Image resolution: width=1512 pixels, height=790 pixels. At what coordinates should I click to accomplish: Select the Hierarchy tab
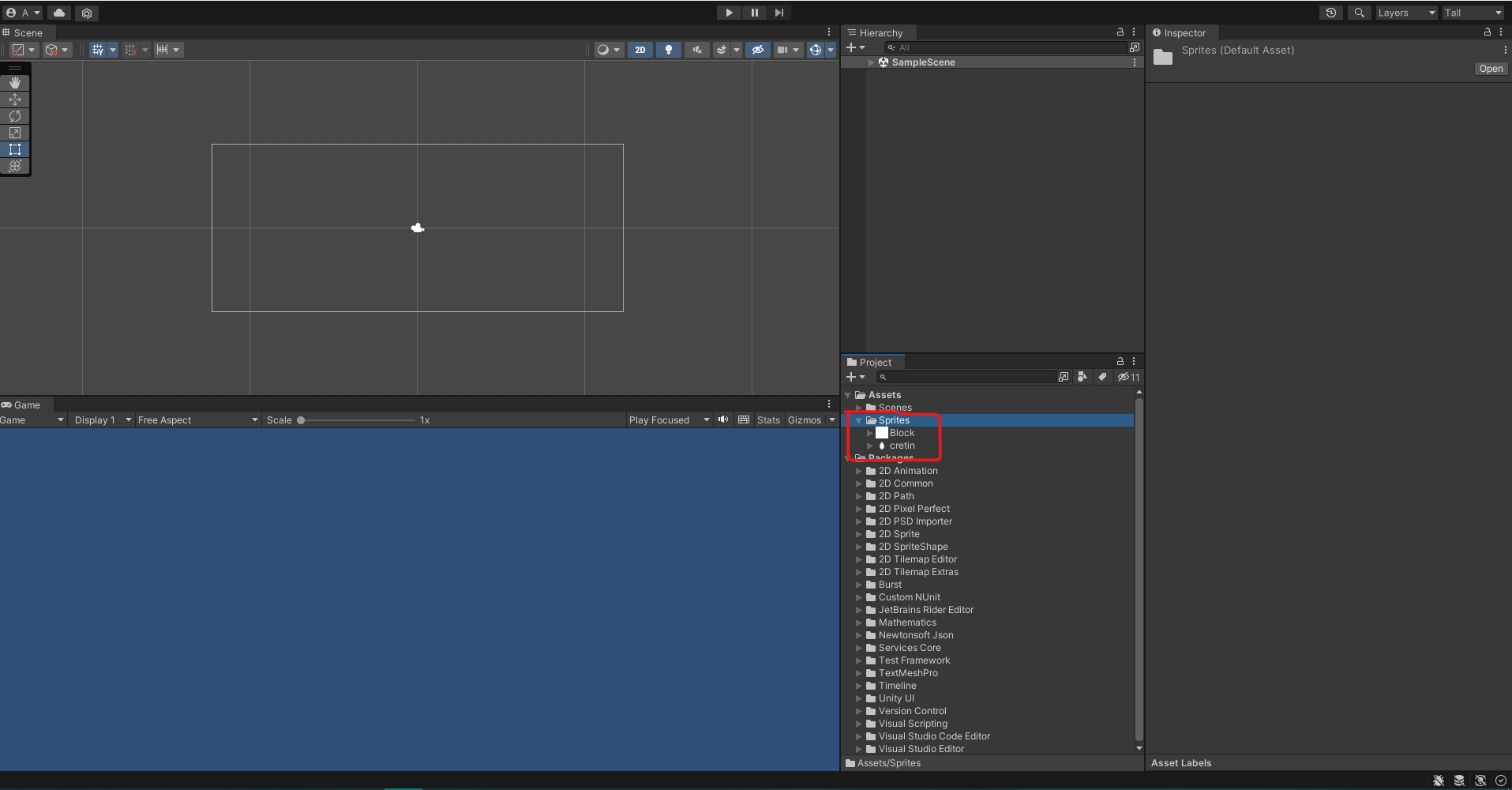880,33
